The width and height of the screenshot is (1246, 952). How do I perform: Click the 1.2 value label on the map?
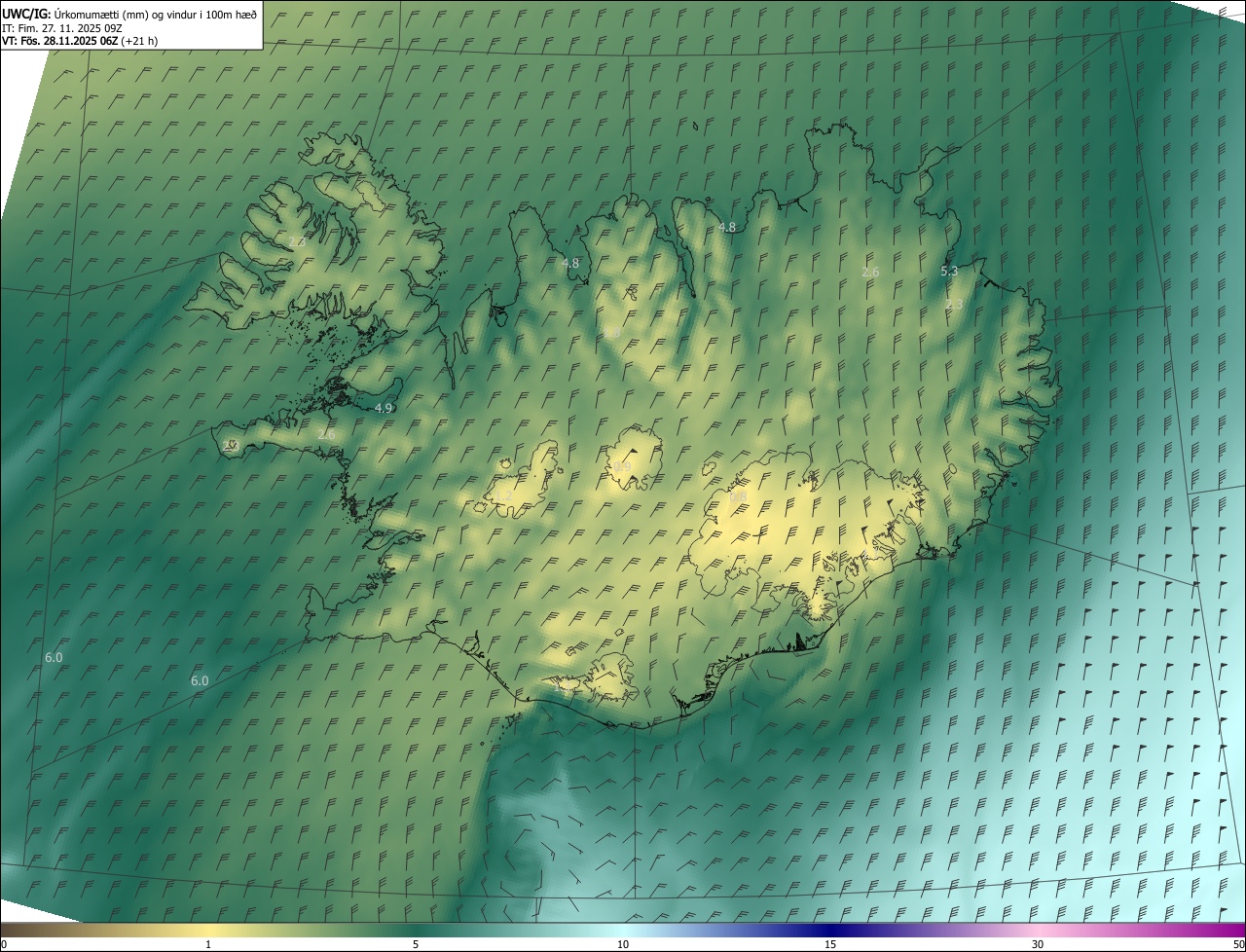pos(503,496)
